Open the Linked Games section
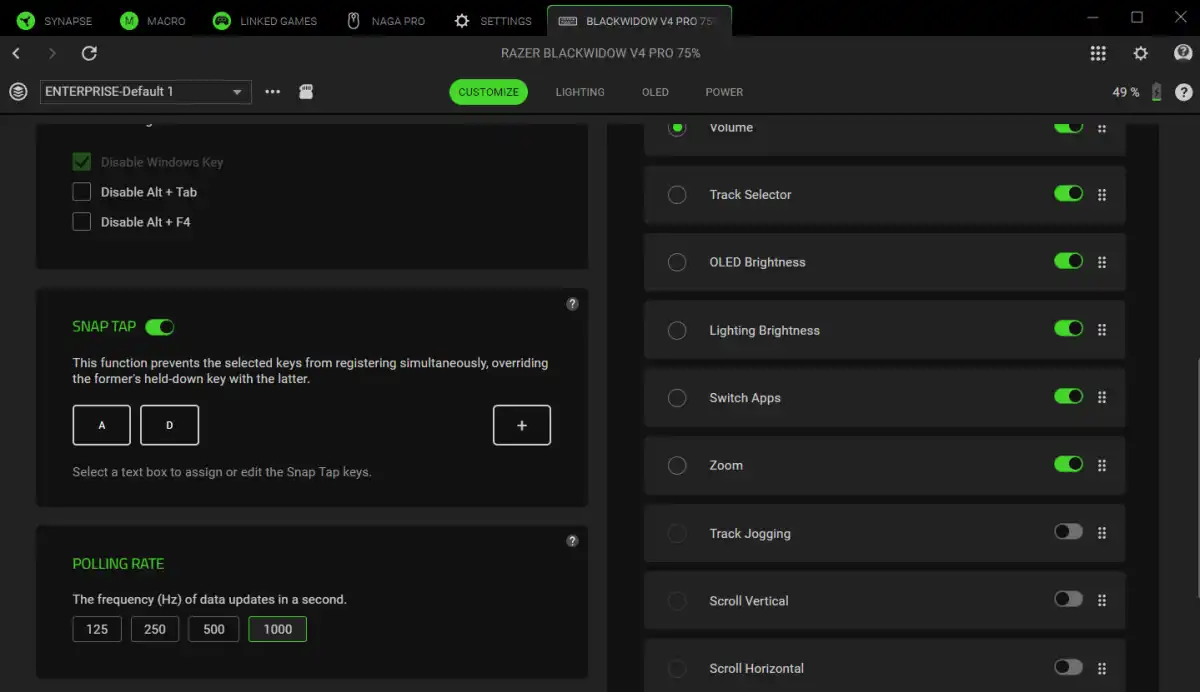The image size is (1200, 692). (x=264, y=20)
